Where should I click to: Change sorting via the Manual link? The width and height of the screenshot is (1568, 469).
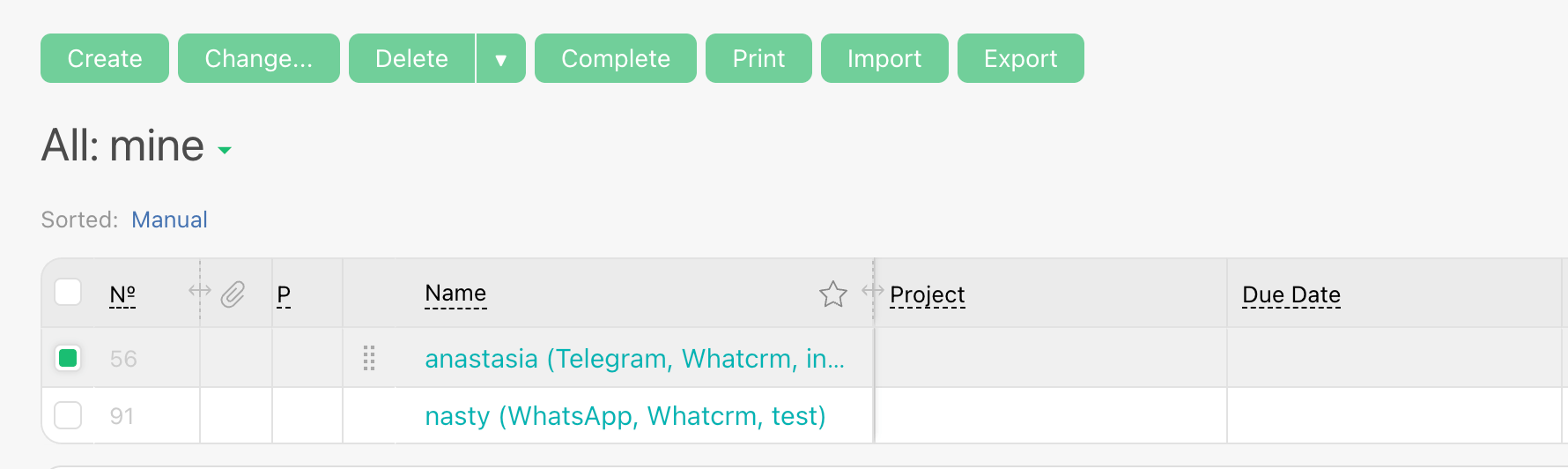[169, 220]
